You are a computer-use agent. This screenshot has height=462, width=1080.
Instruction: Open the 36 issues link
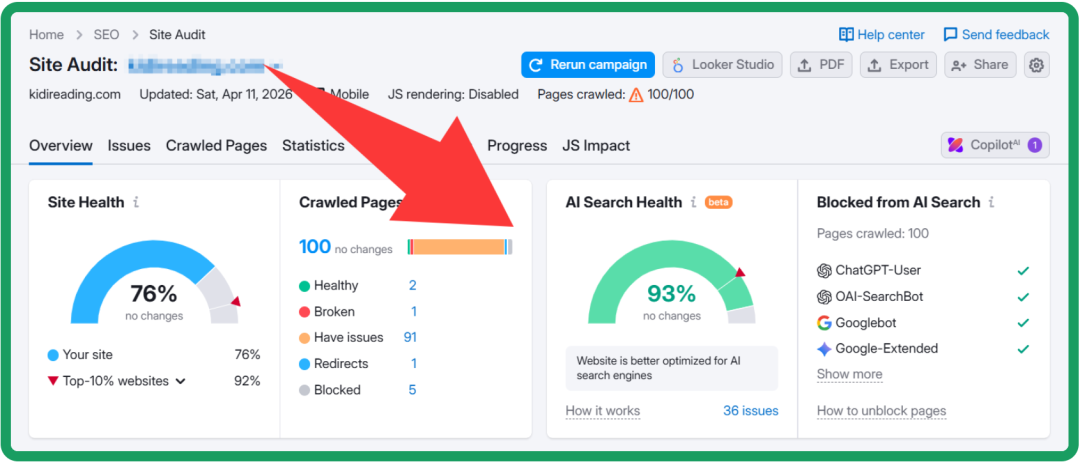(x=751, y=411)
